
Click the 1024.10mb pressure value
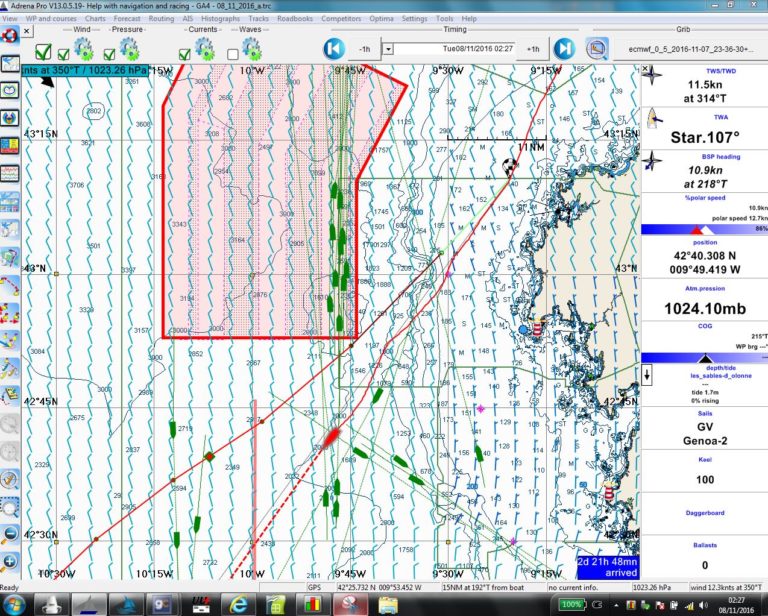(x=705, y=308)
